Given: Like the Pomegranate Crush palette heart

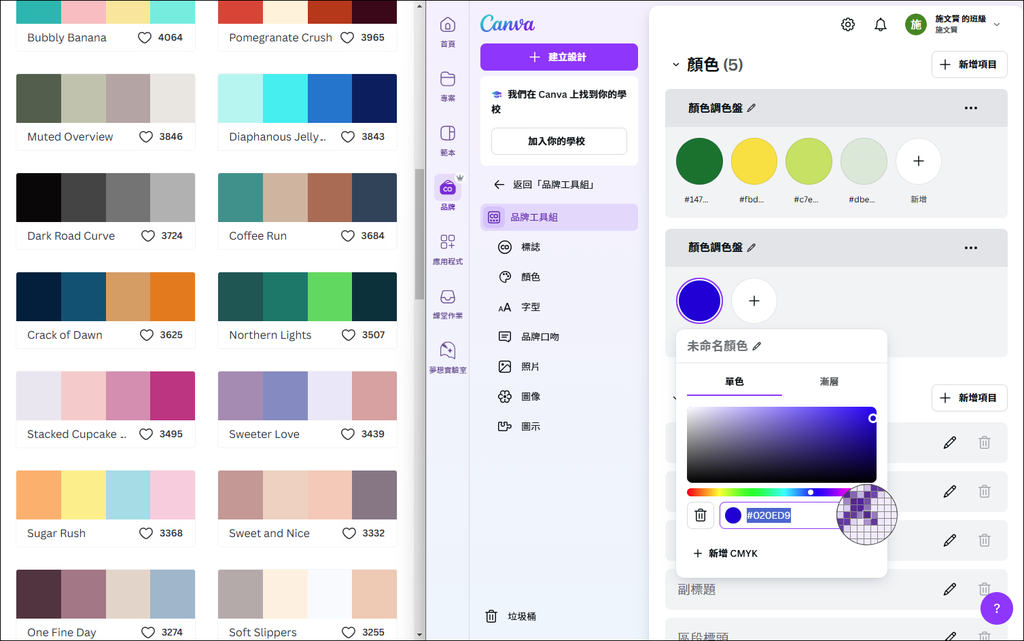Looking at the screenshot, I should [347, 38].
